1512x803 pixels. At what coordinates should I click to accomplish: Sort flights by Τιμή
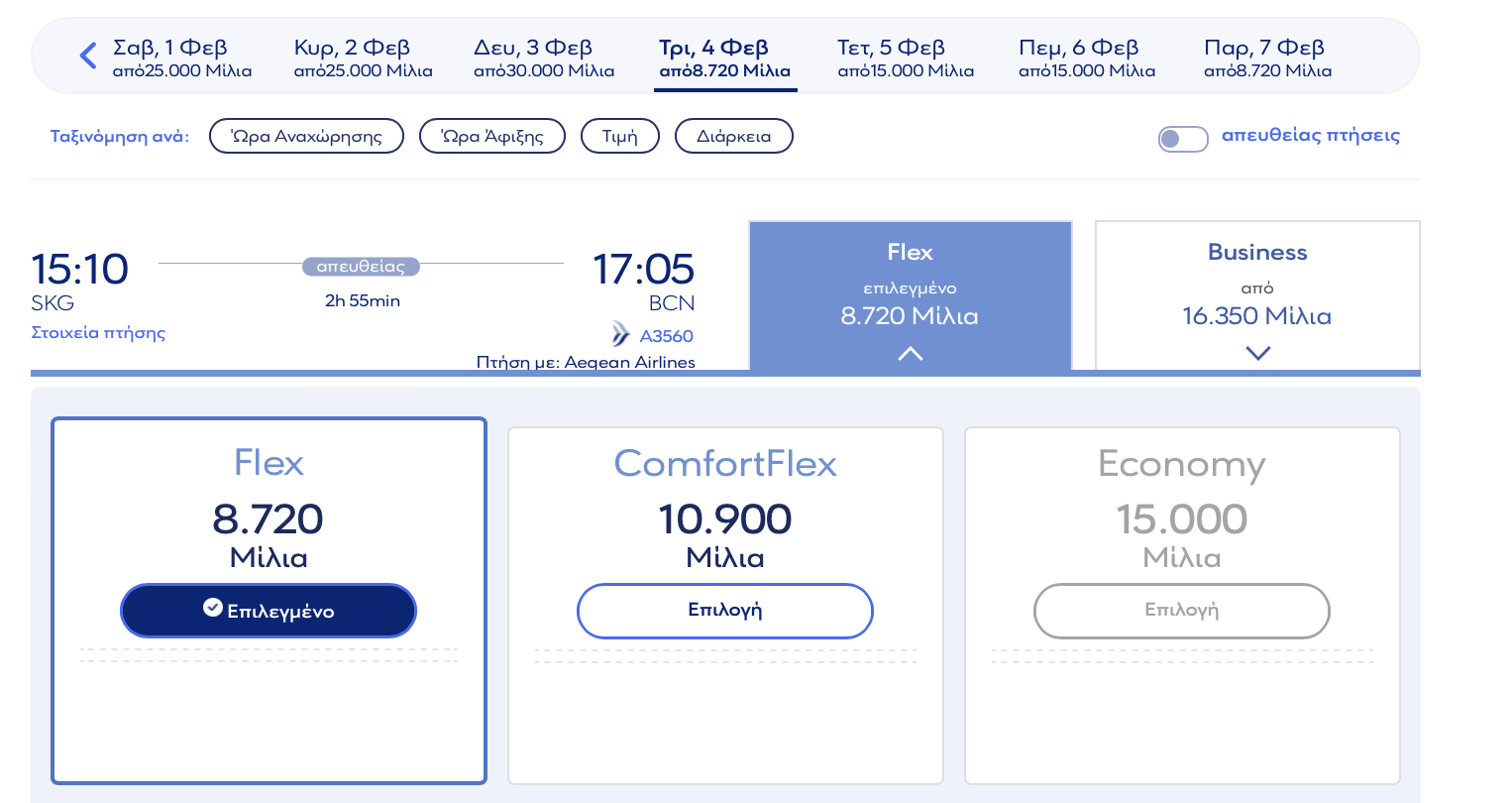click(x=619, y=137)
